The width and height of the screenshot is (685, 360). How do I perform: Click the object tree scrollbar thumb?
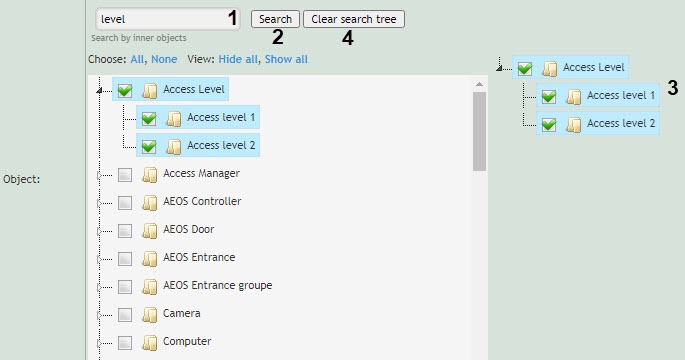click(x=479, y=131)
